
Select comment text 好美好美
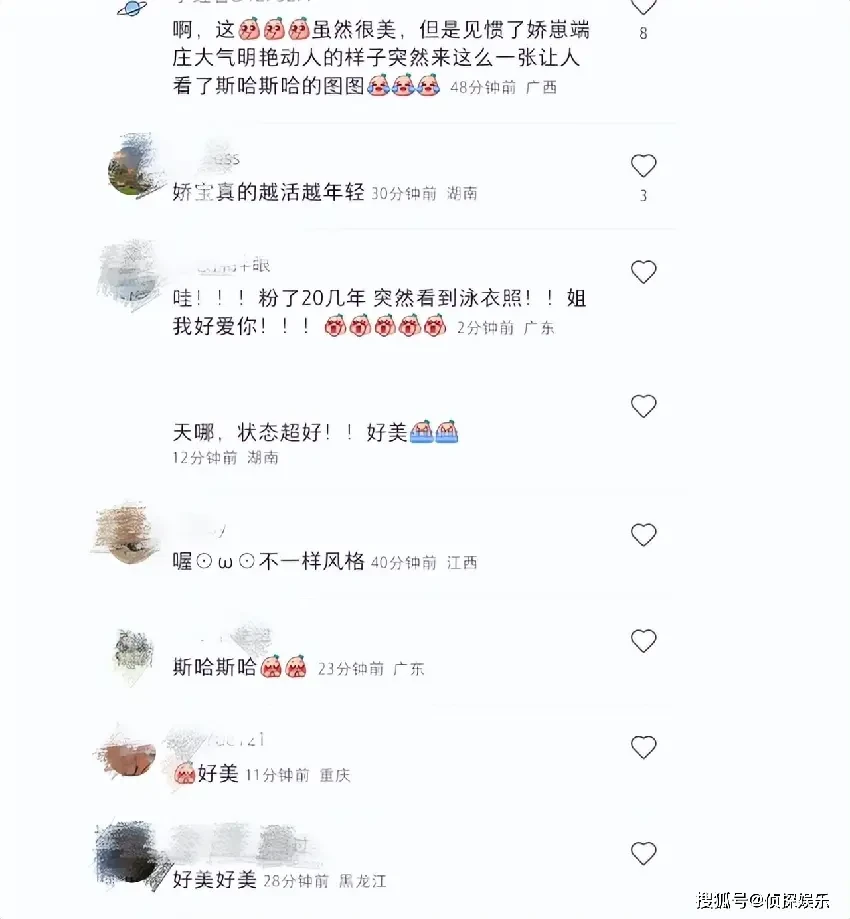tap(215, 879)
